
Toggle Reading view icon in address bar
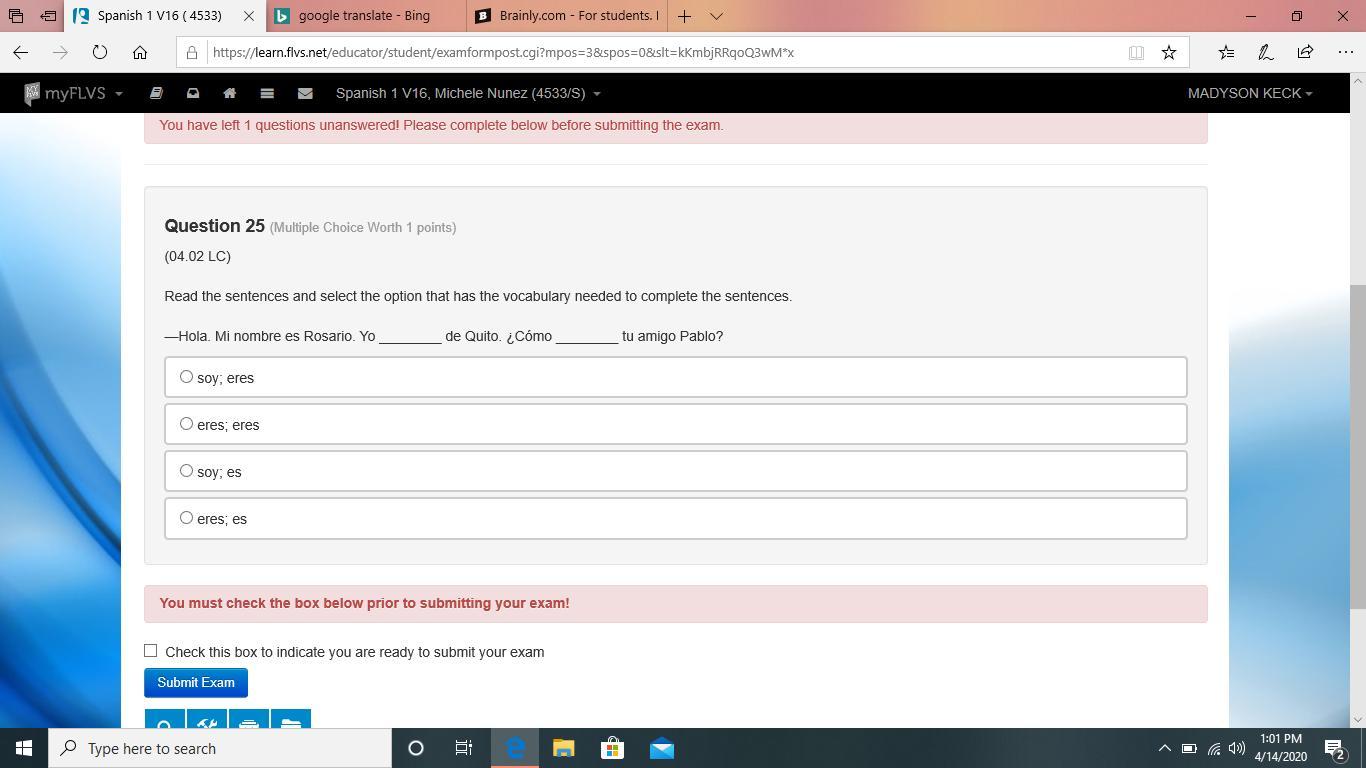point(1136,52)
